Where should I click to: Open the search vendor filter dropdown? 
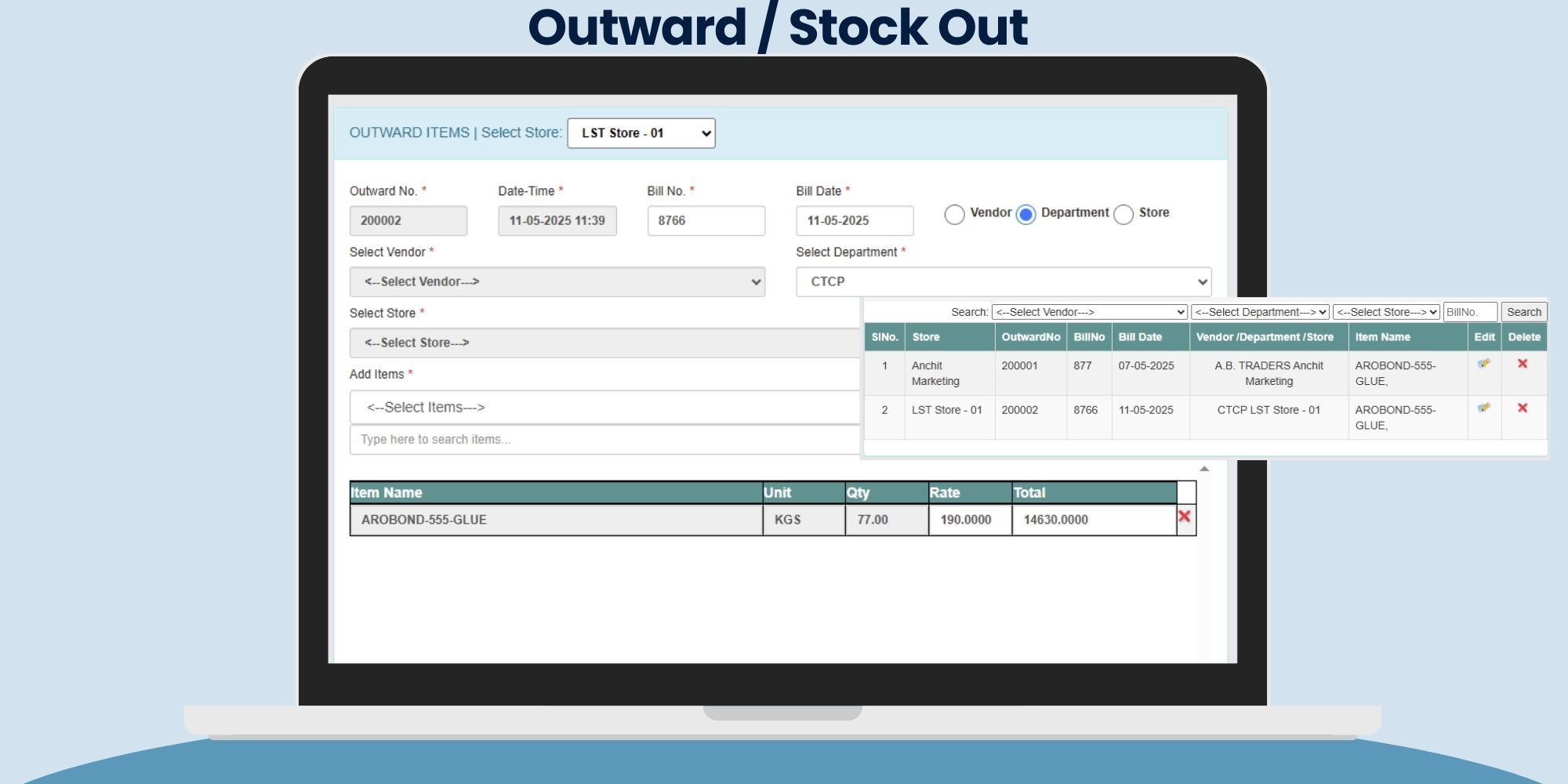point(1089,312)
